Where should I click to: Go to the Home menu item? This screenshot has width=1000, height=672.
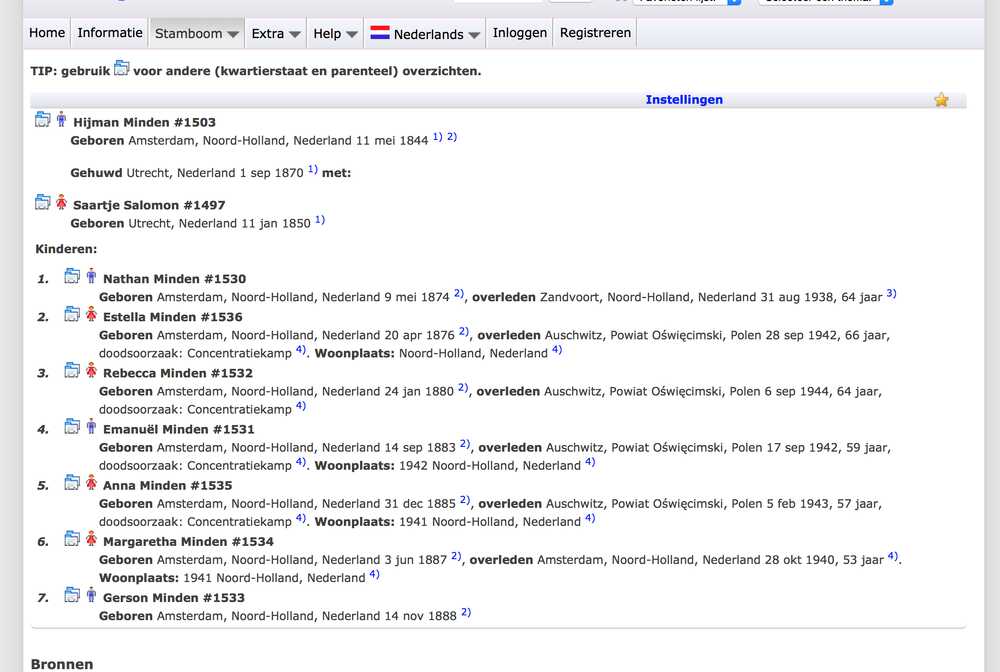[47, 33]
